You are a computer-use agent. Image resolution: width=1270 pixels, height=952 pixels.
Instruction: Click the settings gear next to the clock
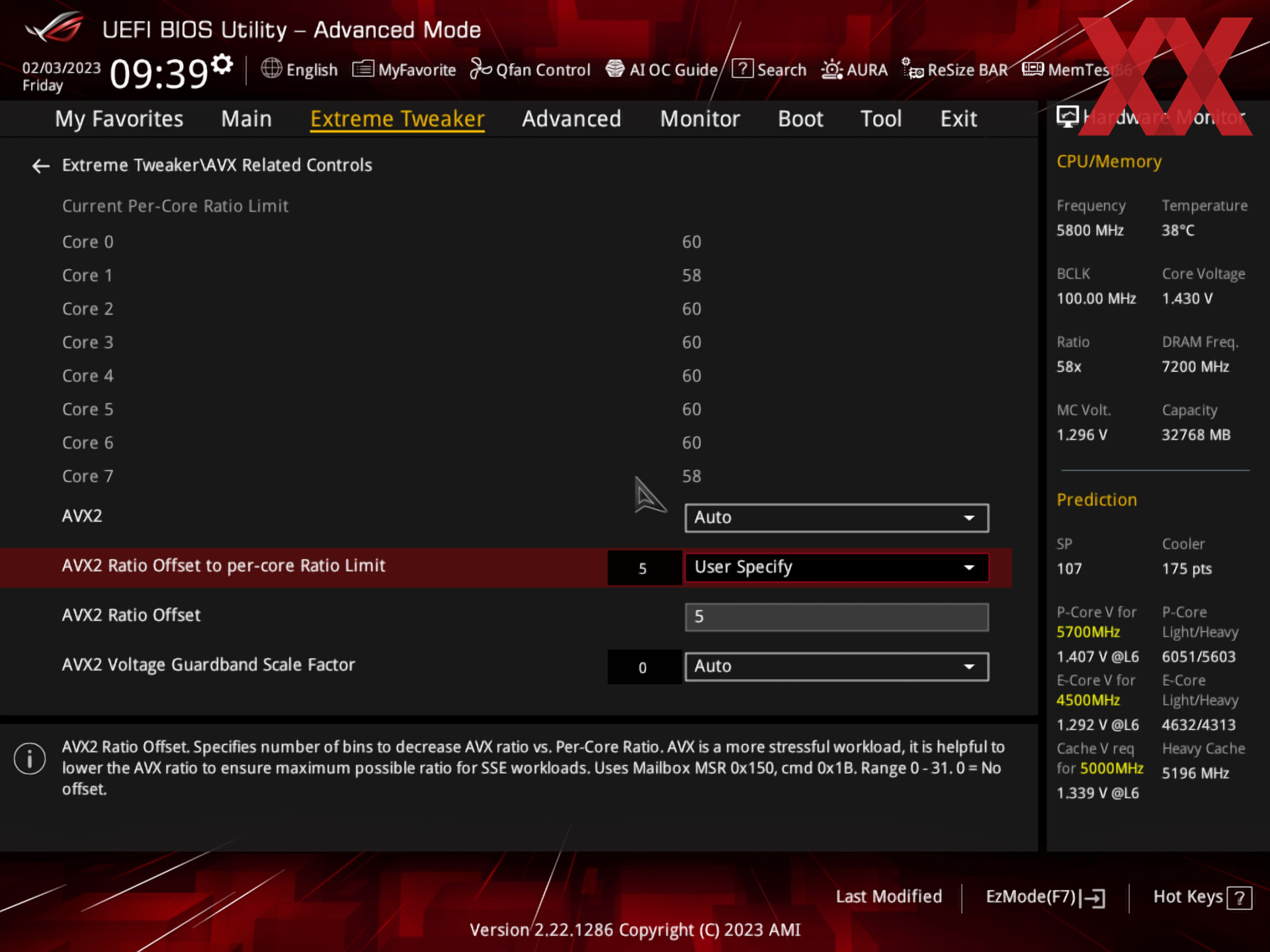click(x=222, y=65)
